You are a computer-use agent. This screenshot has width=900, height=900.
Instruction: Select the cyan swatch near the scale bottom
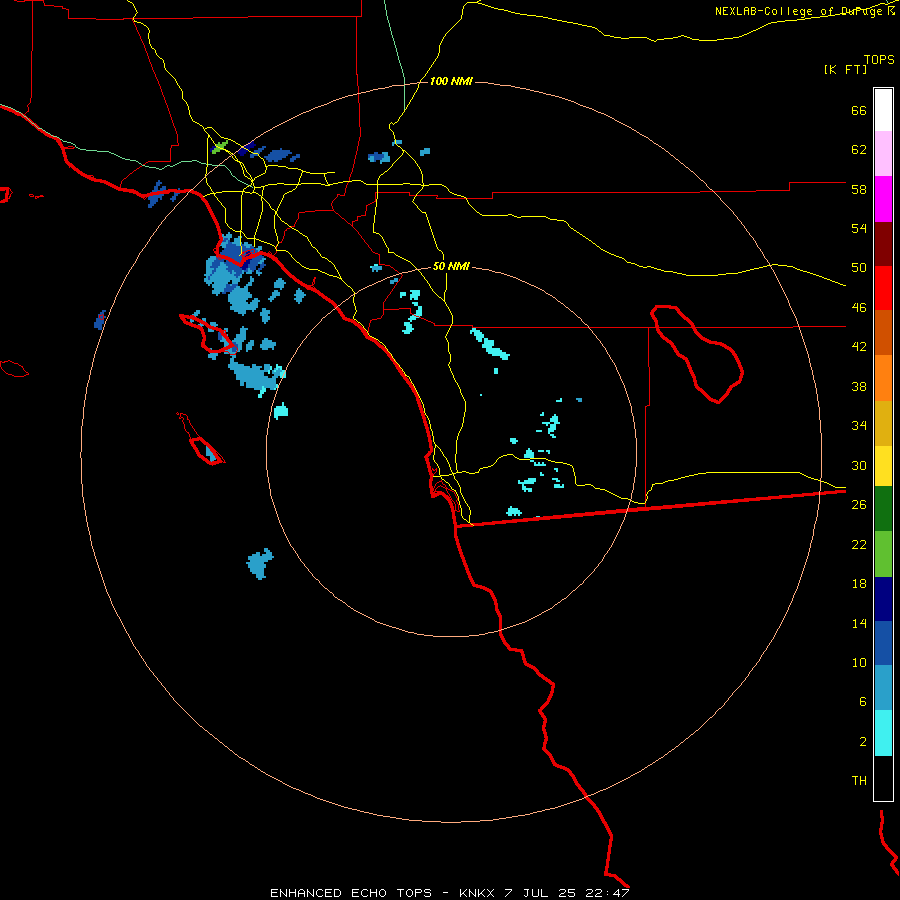883,733
